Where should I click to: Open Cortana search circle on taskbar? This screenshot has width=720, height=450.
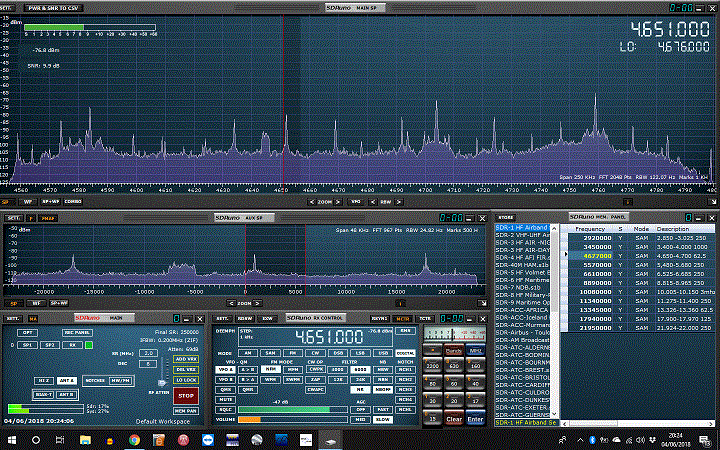(x=36, y=440)
